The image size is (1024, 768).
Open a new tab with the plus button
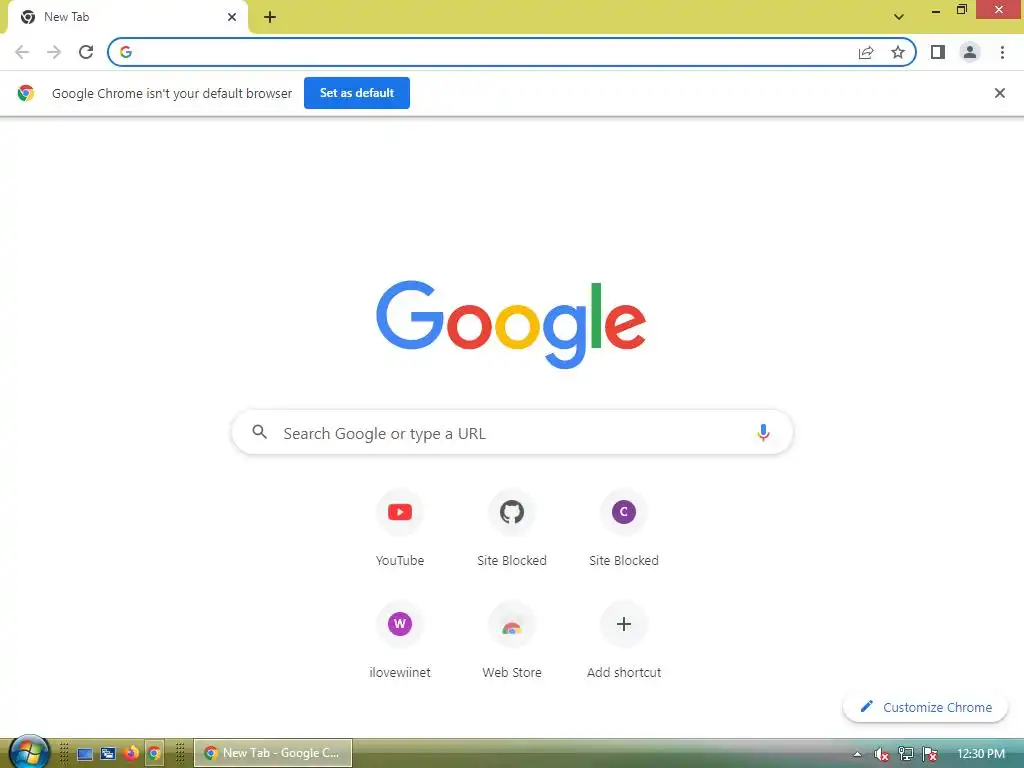[x=270, y=17]
